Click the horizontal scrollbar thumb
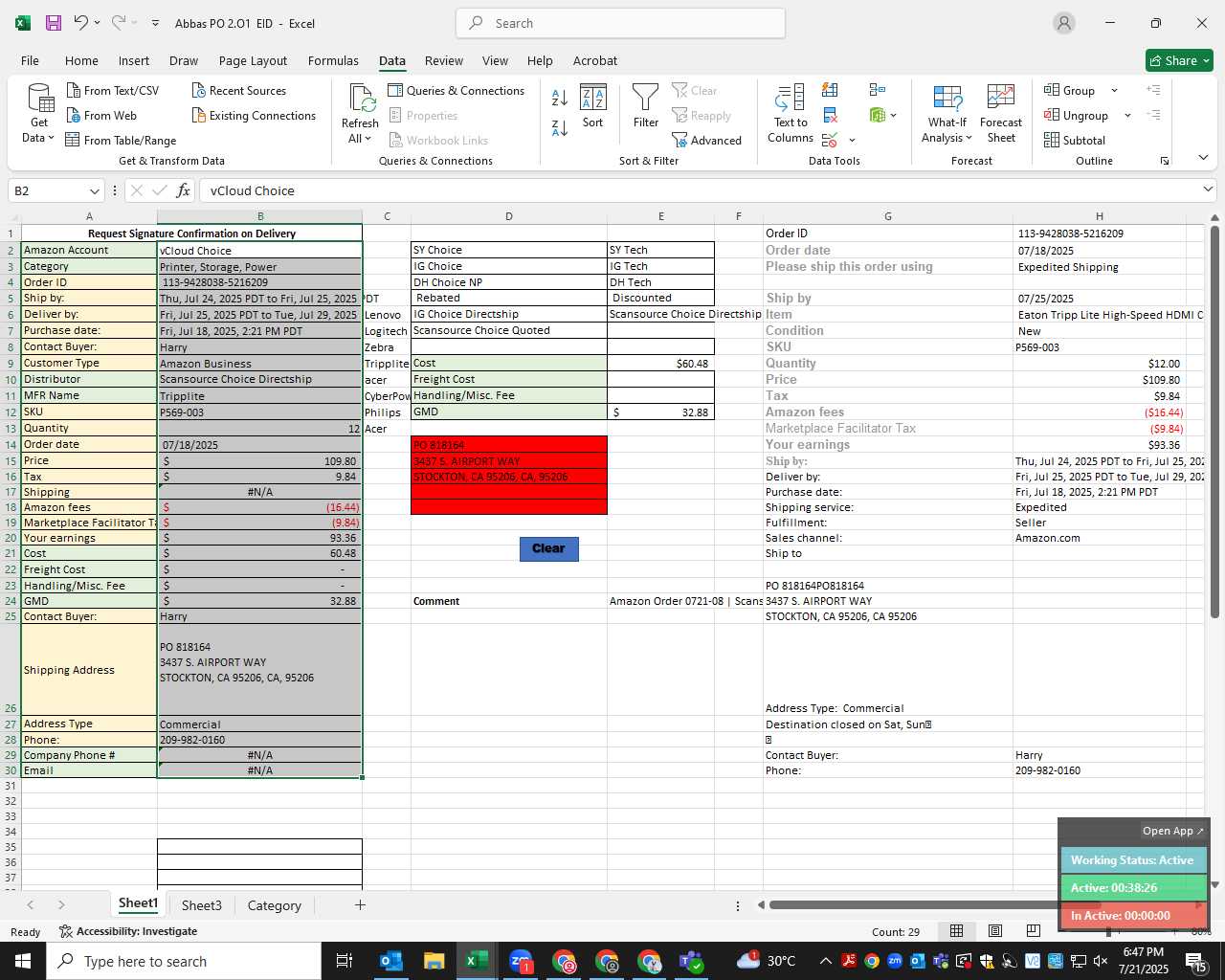 coord(934,904)
